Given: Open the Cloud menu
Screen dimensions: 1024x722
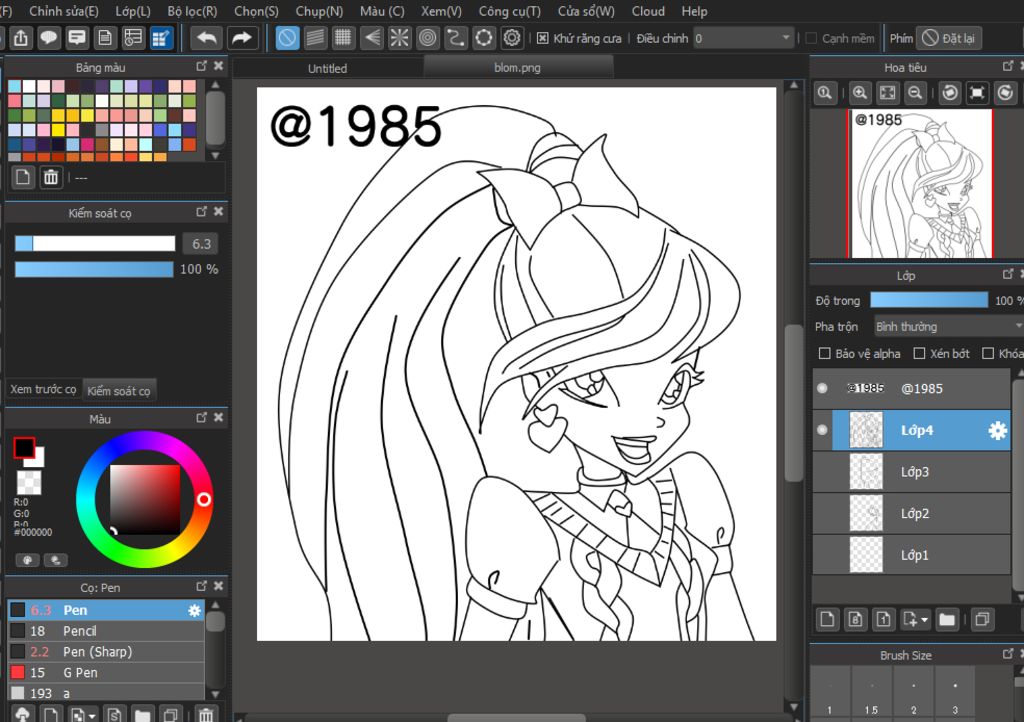Looking at the screenshot, I should click(648, 11).
